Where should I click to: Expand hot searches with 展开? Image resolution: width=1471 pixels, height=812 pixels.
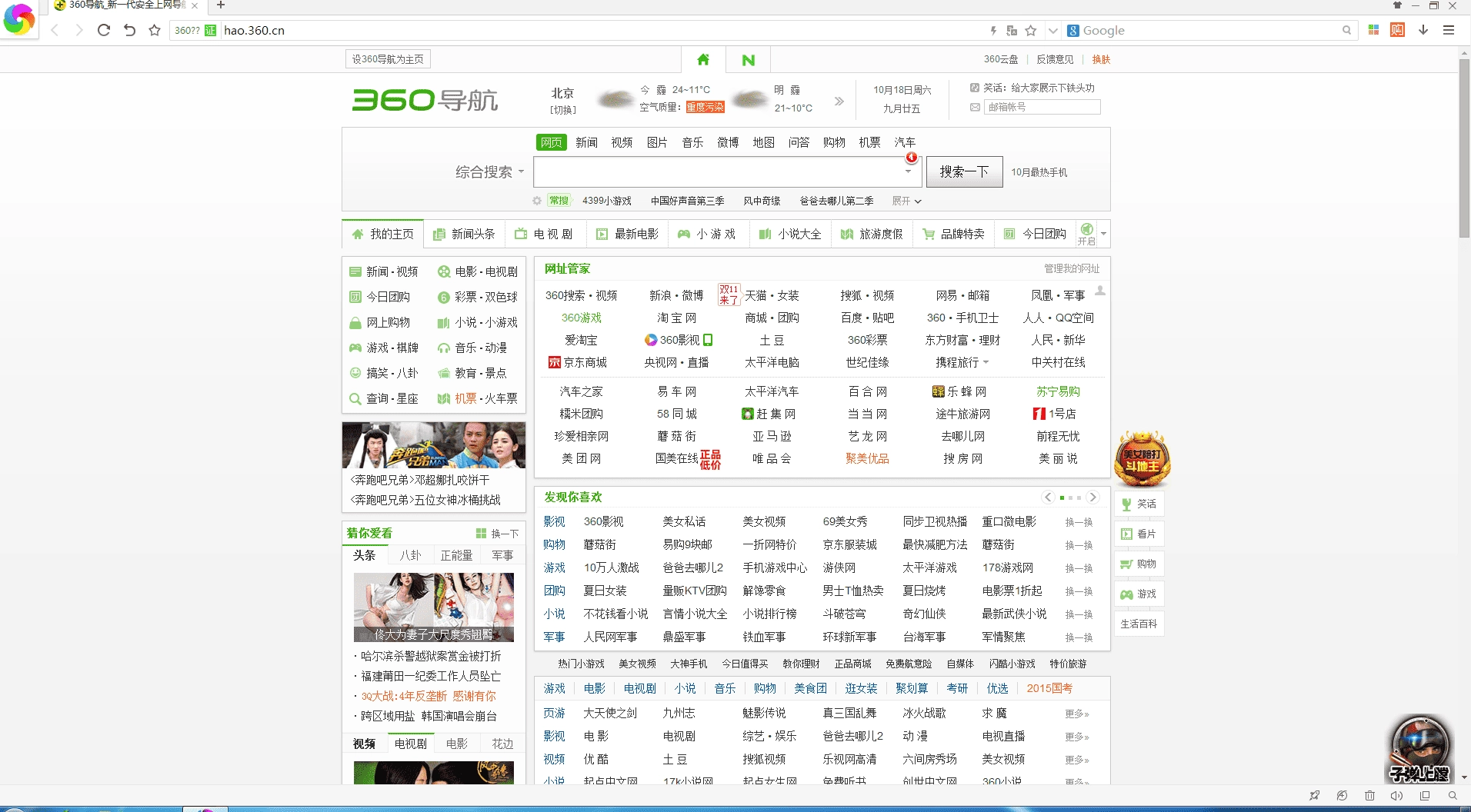[x=906, y=201]
